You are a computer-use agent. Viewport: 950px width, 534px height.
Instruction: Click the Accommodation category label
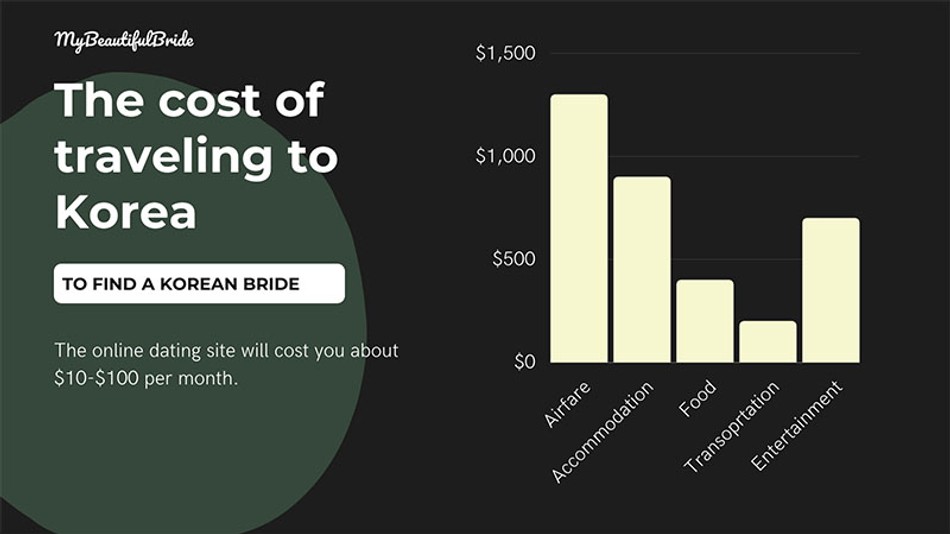[x=603, y=432]
